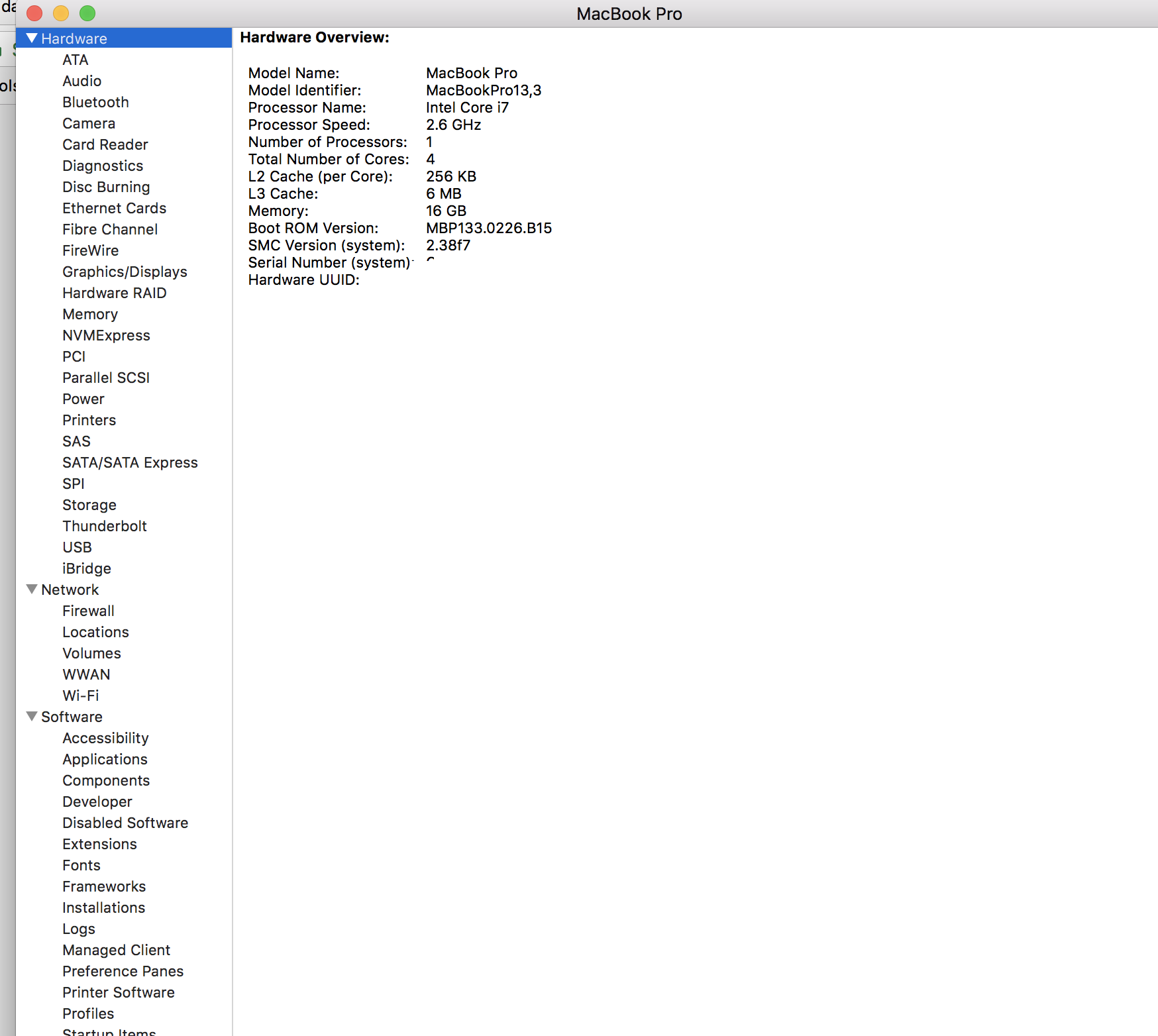The image size is (1158, 1036).
Task: Open Preference Panes entry
Action: click(123, 971)
